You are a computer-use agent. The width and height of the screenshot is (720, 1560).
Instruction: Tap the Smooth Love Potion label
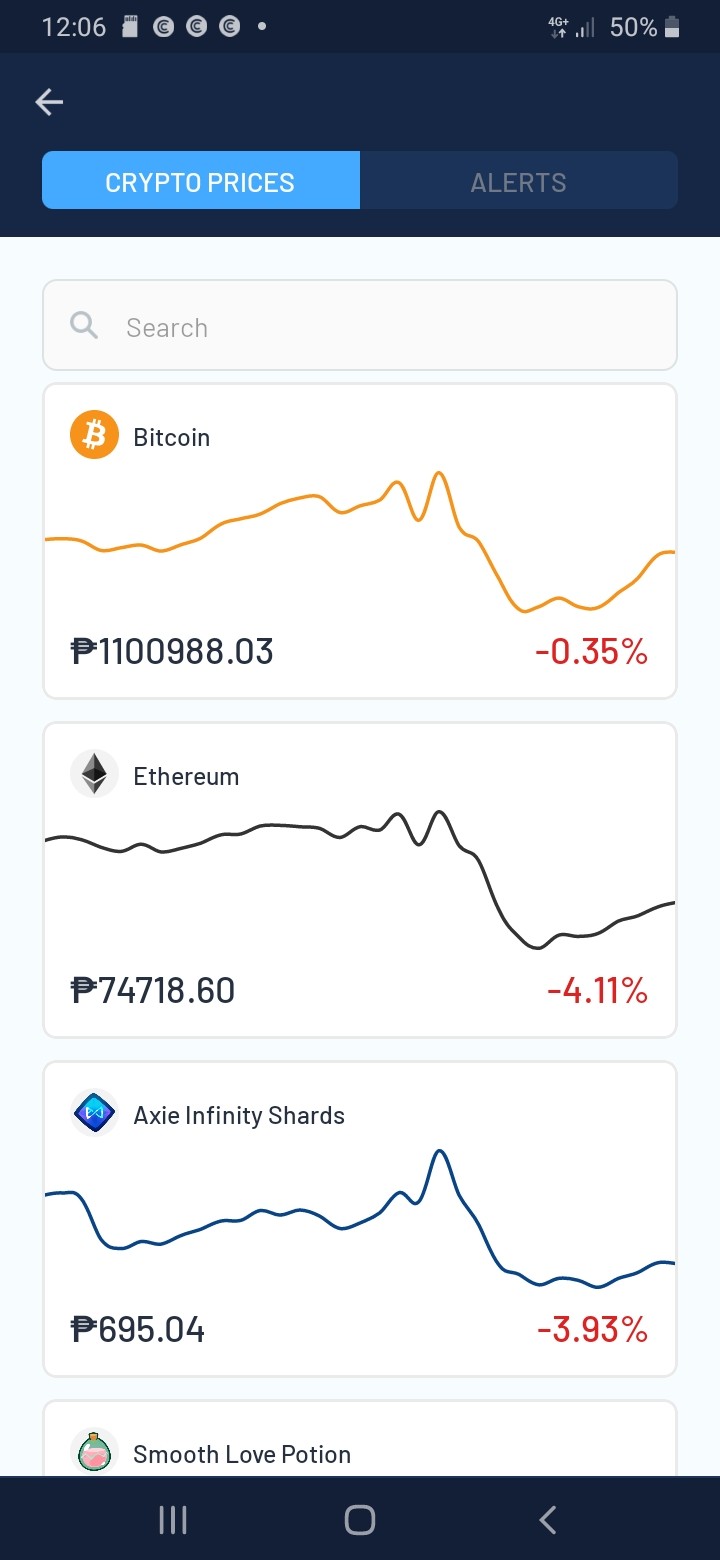point(242,1454)
